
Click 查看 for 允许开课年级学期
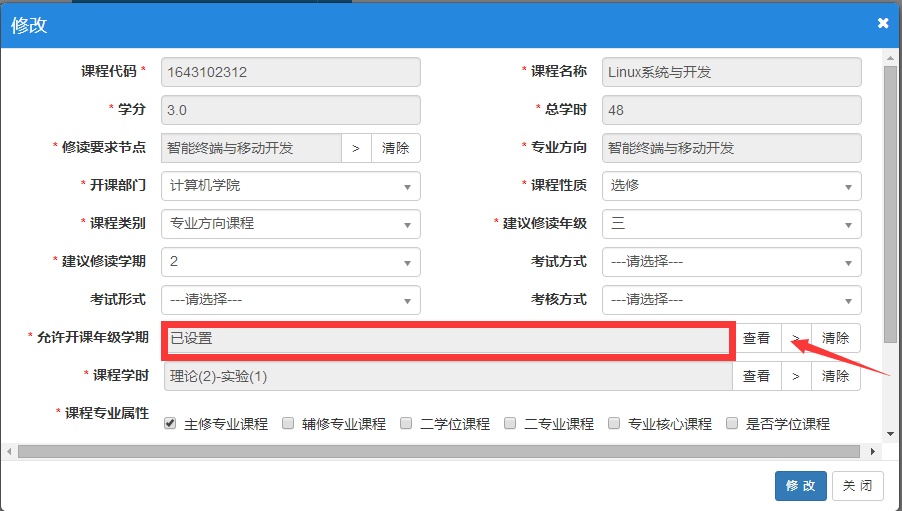pyautogui.click(x=757, y=338)
